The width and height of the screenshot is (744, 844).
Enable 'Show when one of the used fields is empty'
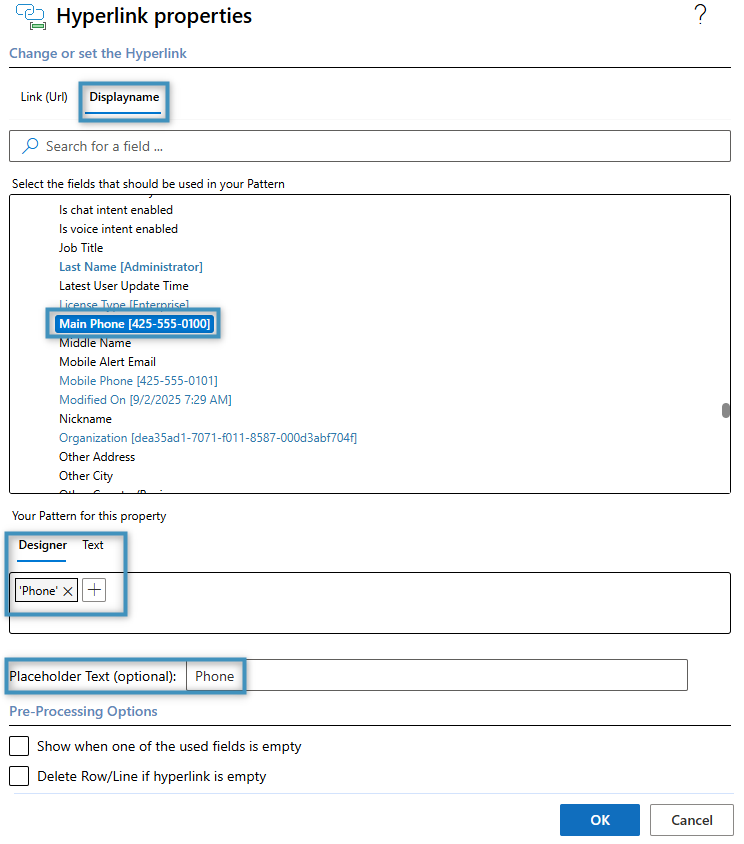point(19,746)
